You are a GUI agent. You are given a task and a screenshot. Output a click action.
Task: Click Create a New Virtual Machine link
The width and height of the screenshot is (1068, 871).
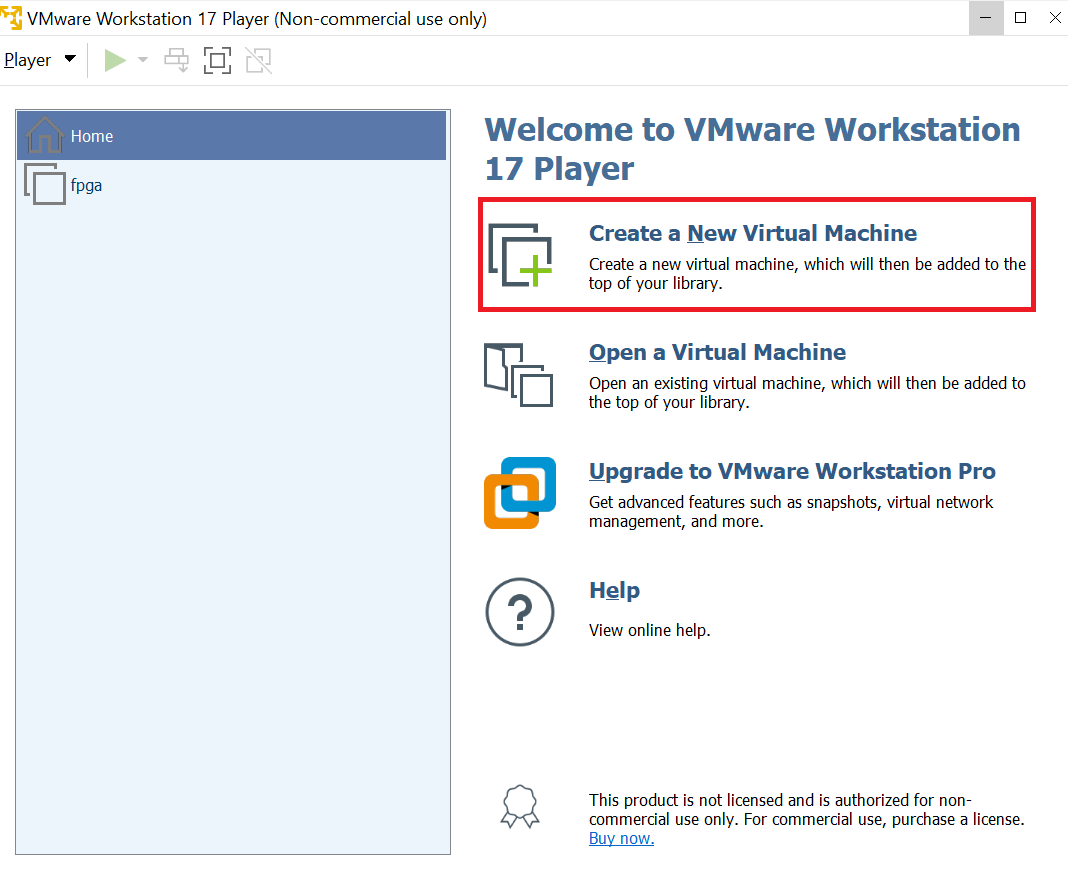click(x=753, y=233)
